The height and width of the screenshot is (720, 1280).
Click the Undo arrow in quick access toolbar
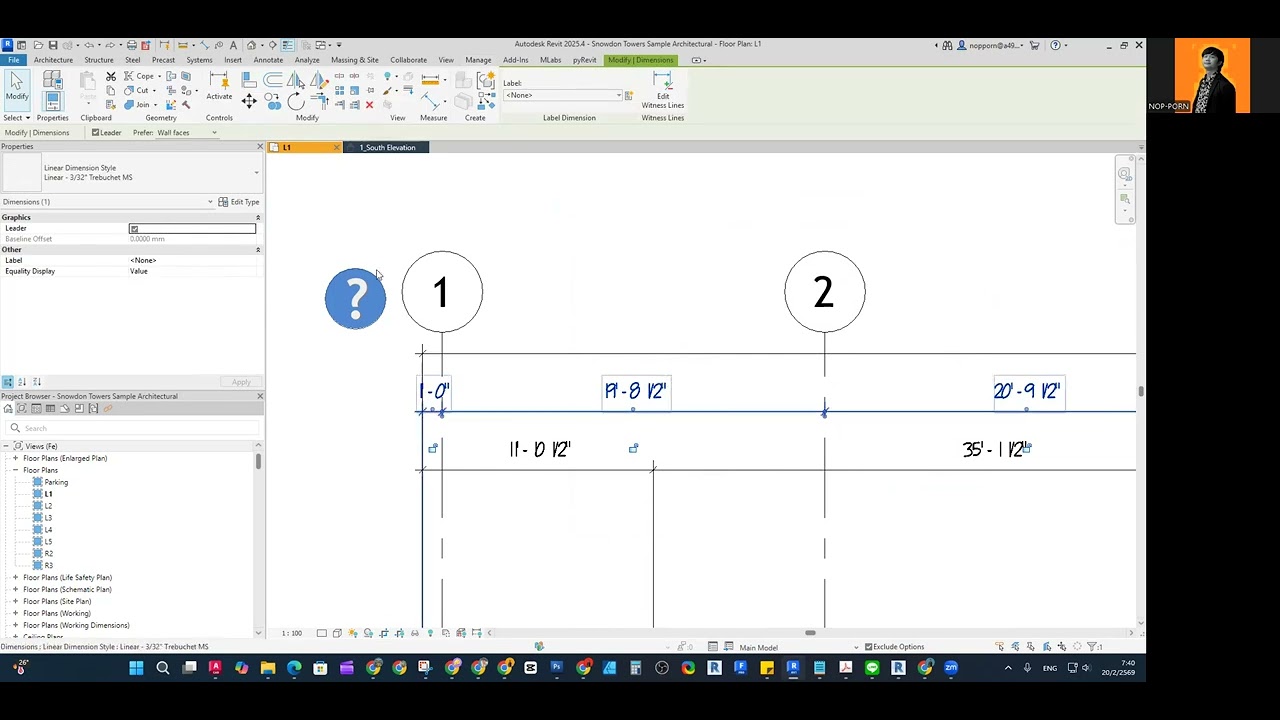88,45
